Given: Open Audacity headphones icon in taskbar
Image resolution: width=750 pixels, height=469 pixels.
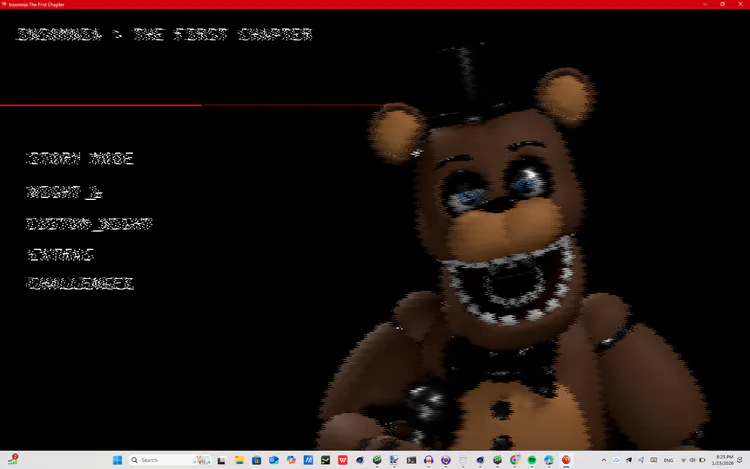Looking at the screenshot, I should (429, 460).
